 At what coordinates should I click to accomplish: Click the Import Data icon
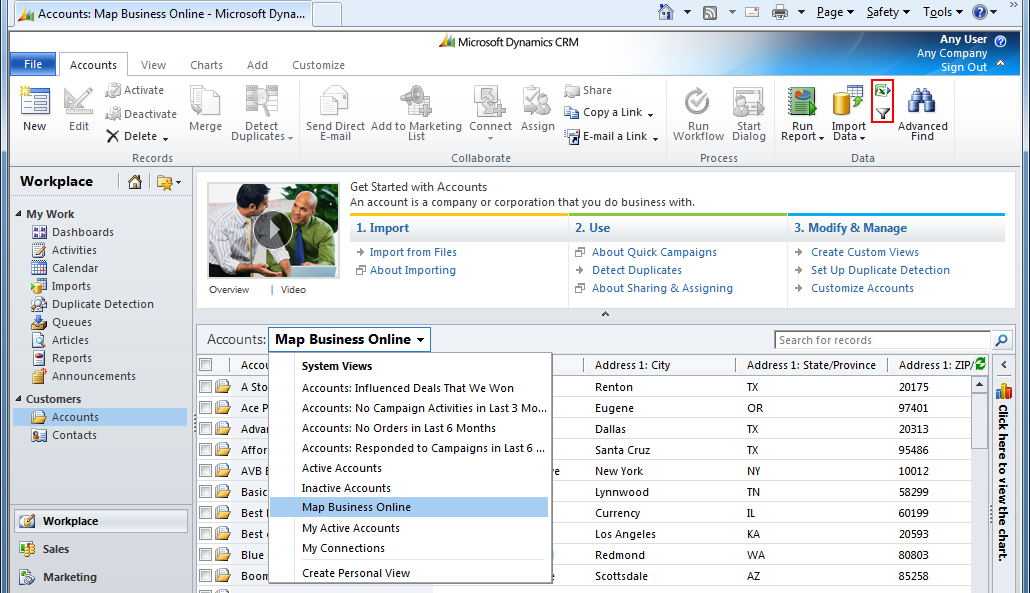[x=848, y=102]
